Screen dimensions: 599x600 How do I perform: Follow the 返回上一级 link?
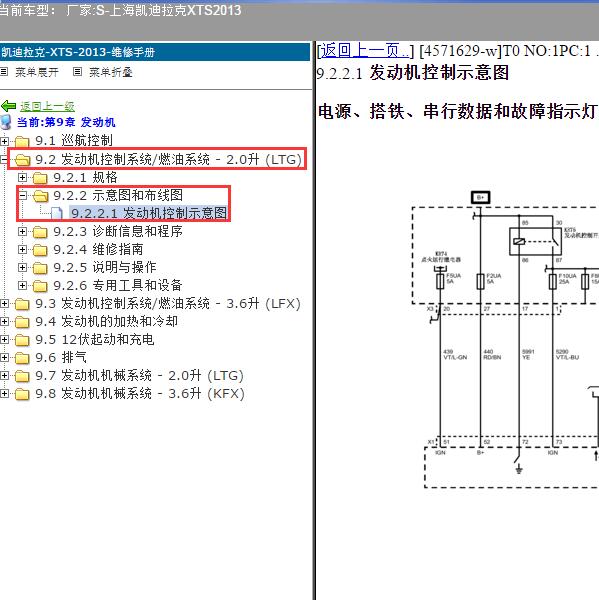pos(47,106)
